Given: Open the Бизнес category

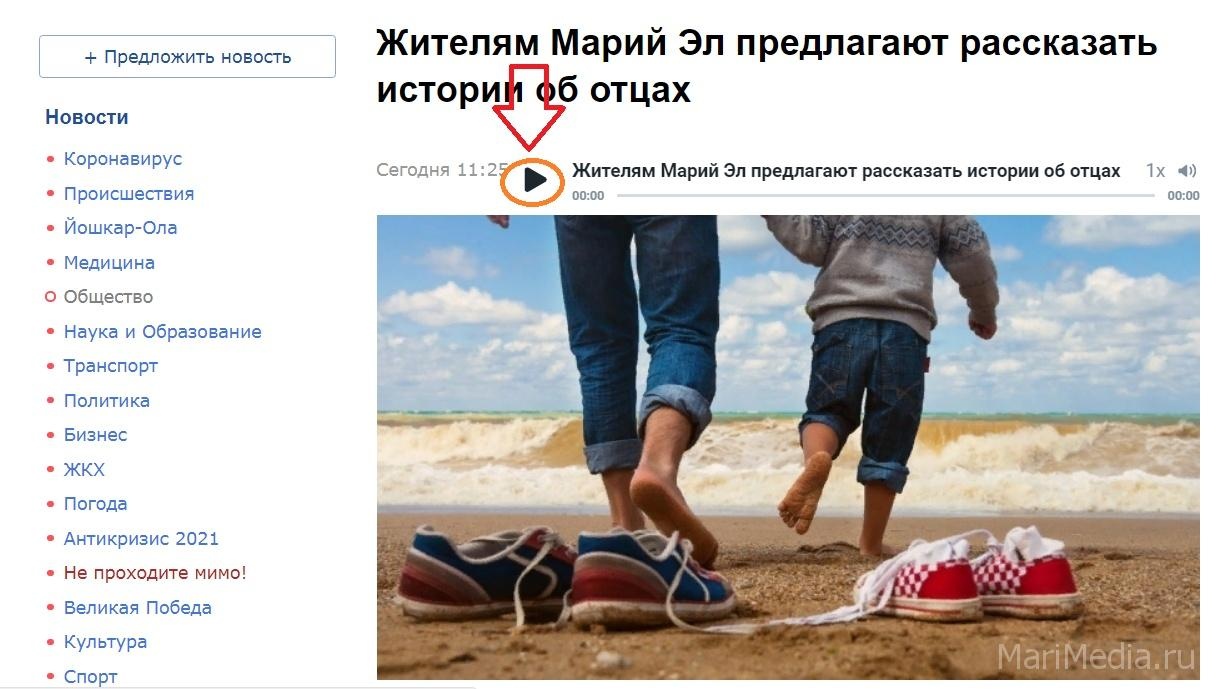Looking at the screenshot, I should tap(96, 435).
